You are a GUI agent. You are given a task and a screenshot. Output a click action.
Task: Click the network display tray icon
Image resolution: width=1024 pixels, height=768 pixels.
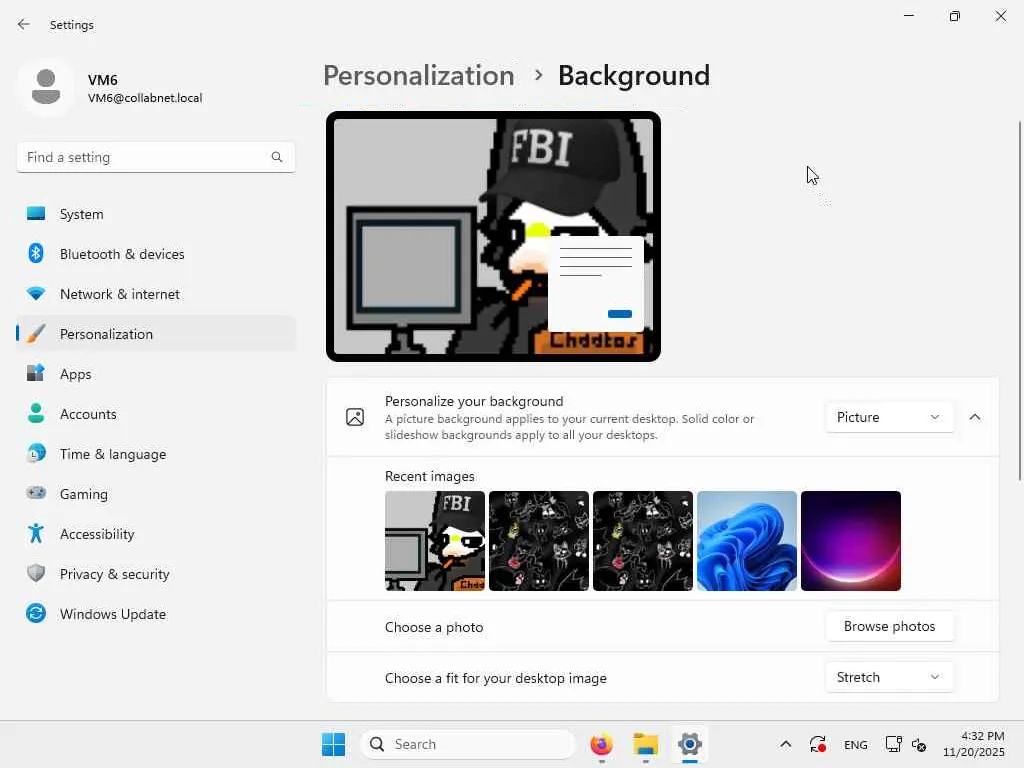pos(893,744)
